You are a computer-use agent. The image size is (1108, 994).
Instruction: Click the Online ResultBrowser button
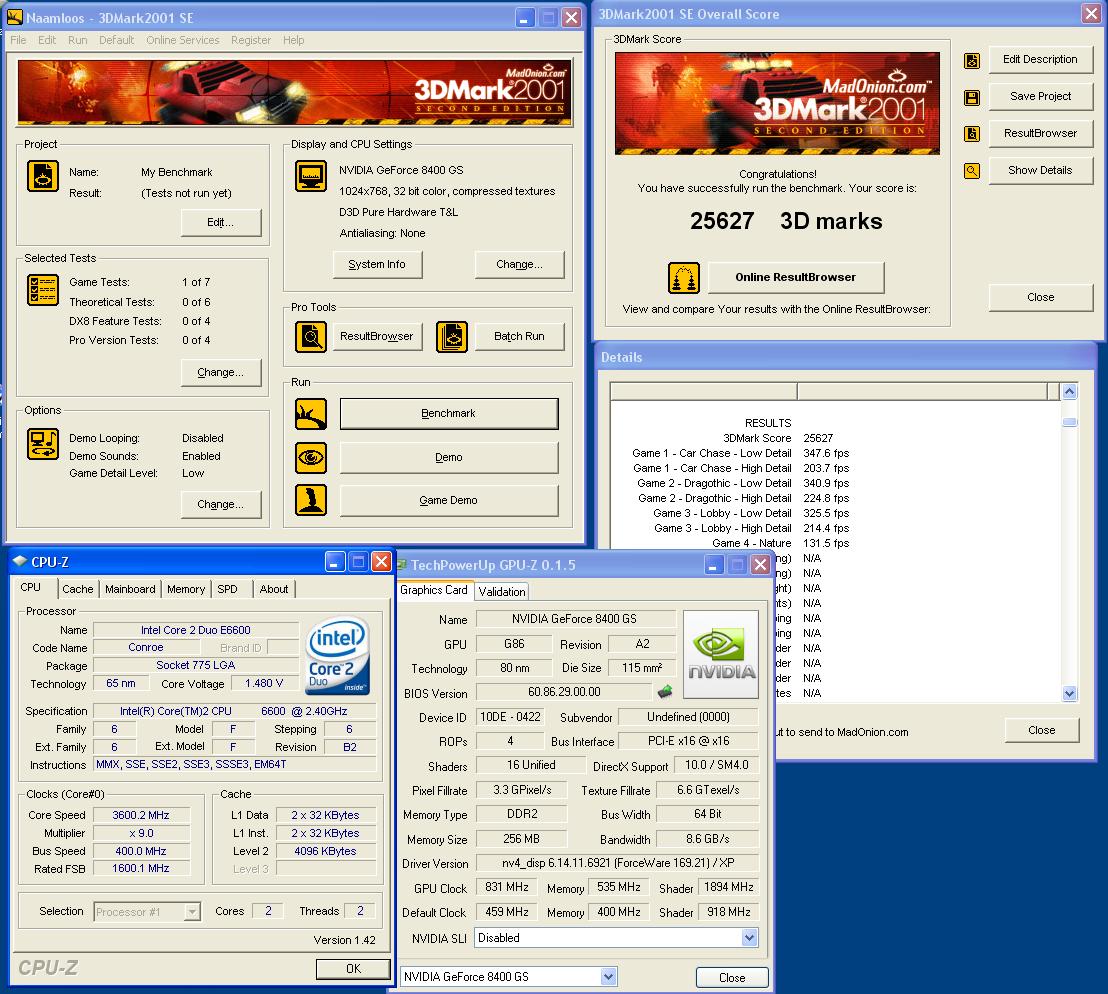[796, 278]
